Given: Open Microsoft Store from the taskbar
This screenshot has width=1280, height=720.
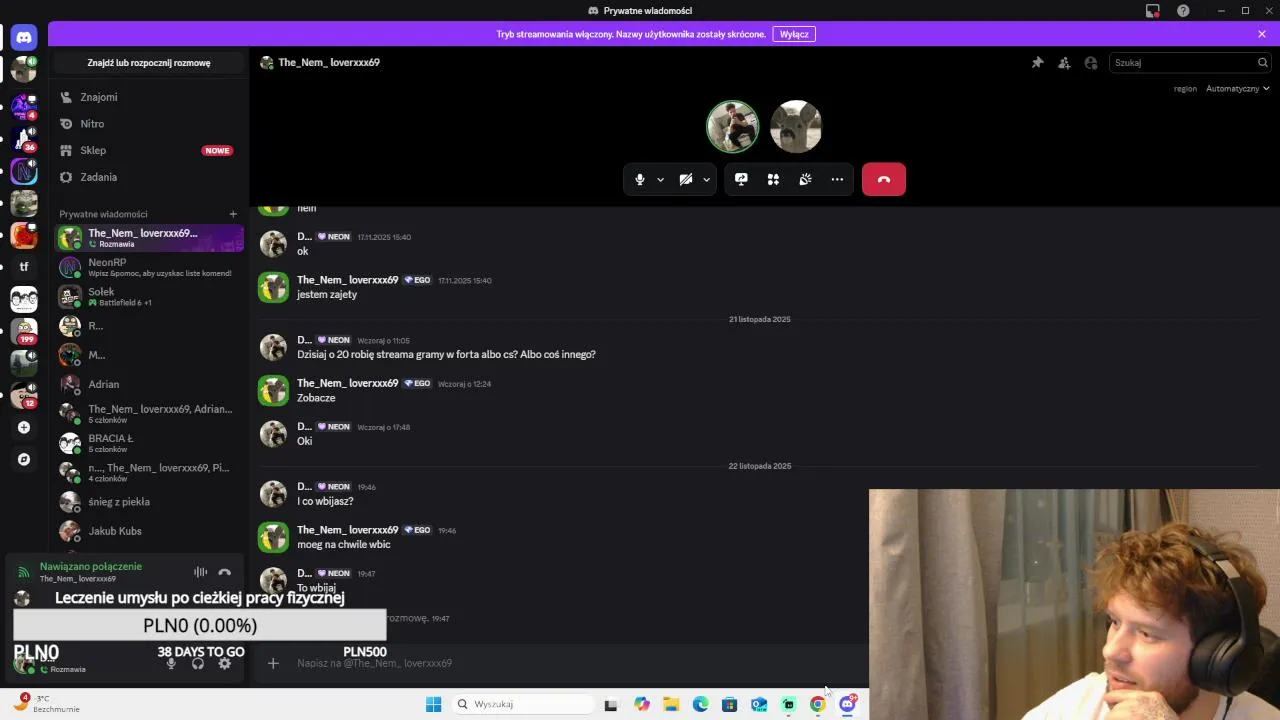Looking at the screenshot, I should pyautogui.click(x=730, y=704).
